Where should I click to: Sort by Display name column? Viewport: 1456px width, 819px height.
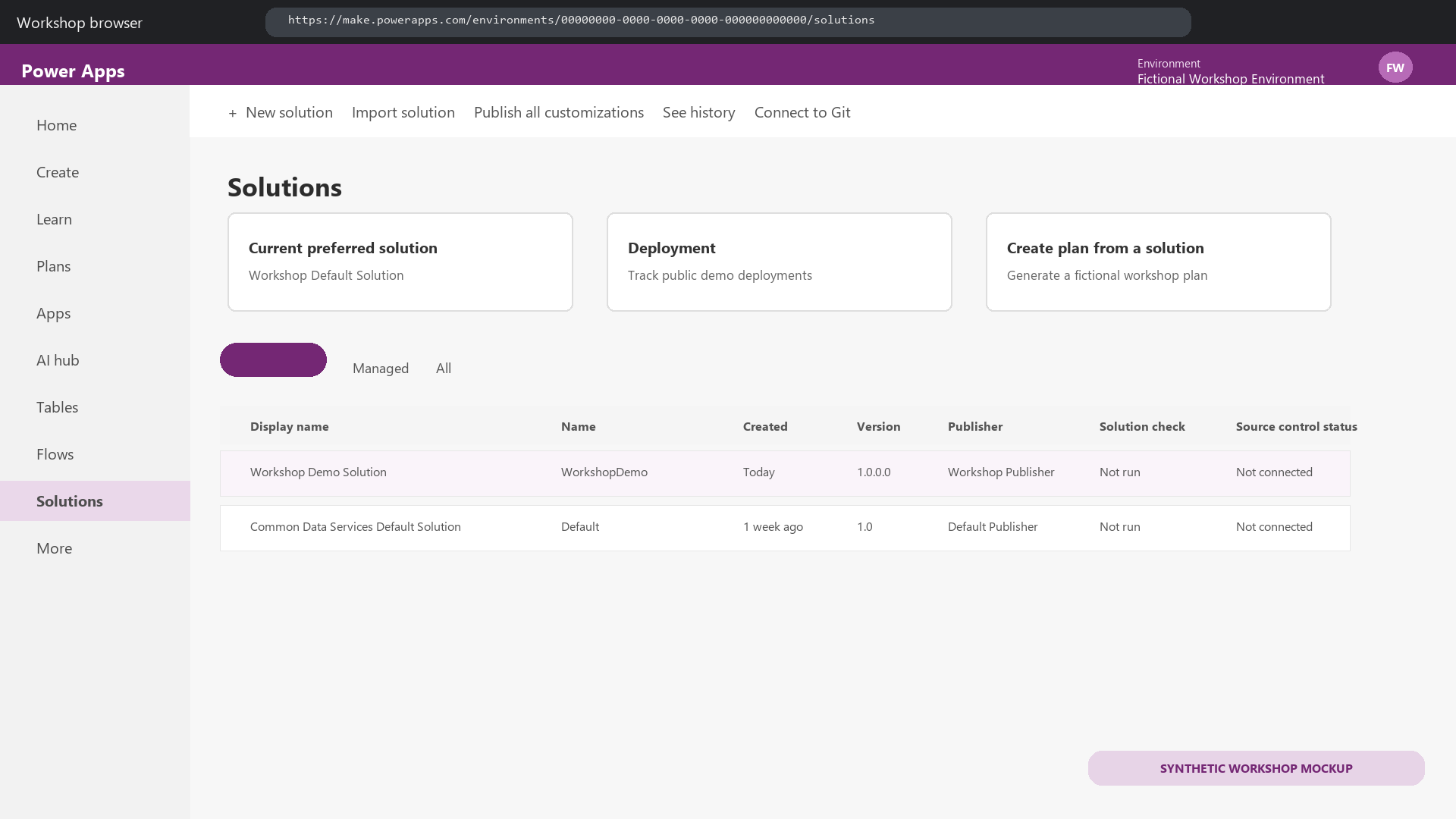click(290, 426)
